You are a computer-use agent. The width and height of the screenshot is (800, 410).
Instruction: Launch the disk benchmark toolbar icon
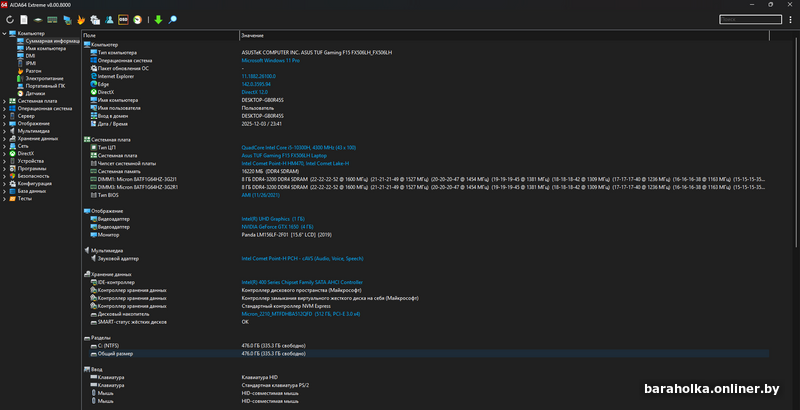pyautogui.click(x=38, y=20)
